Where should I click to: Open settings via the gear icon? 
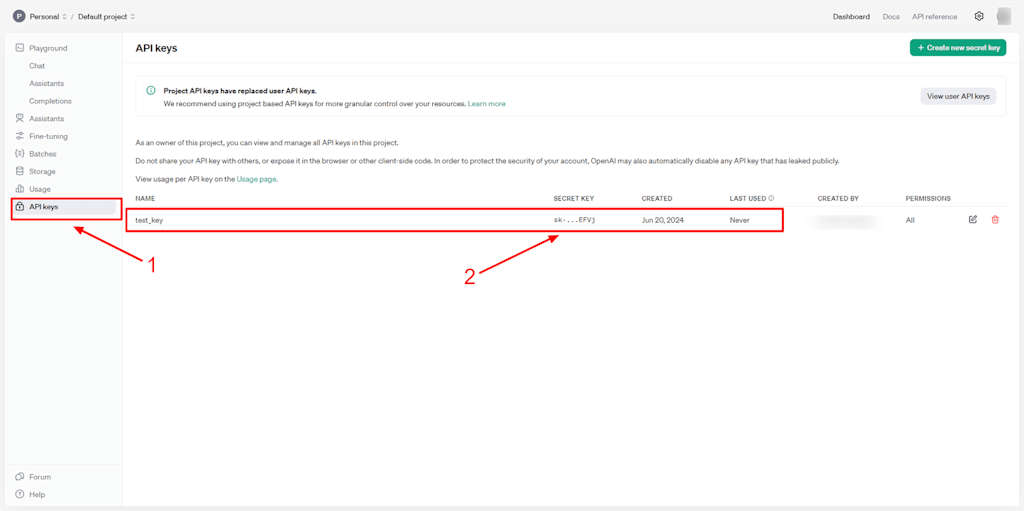tap(979, 16)
